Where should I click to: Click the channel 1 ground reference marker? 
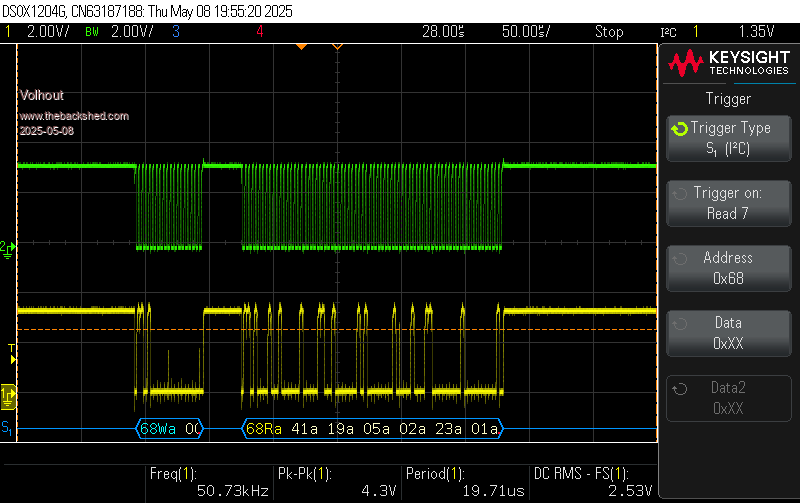click(x=9, y=396)
